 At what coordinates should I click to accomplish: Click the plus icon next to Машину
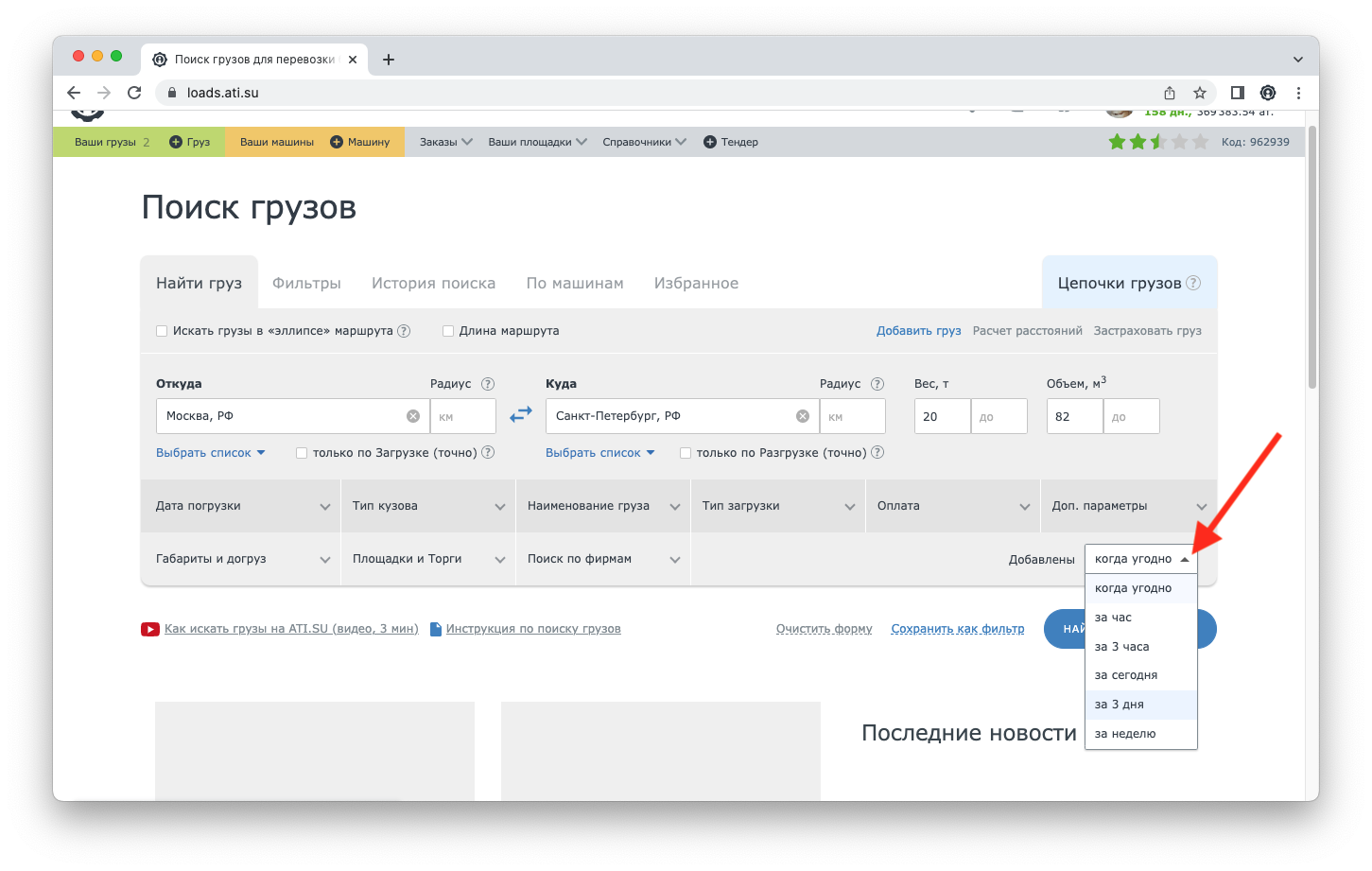tap(337, 142)
